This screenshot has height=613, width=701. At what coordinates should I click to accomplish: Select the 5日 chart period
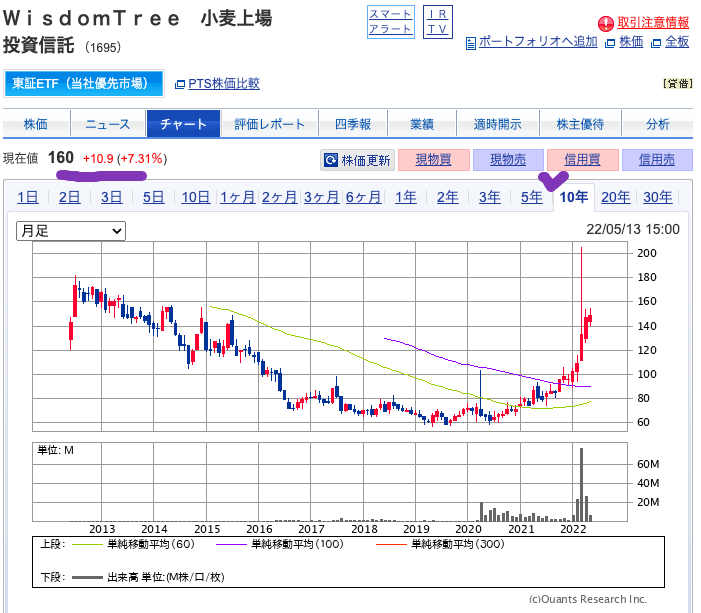coord(153,197)
